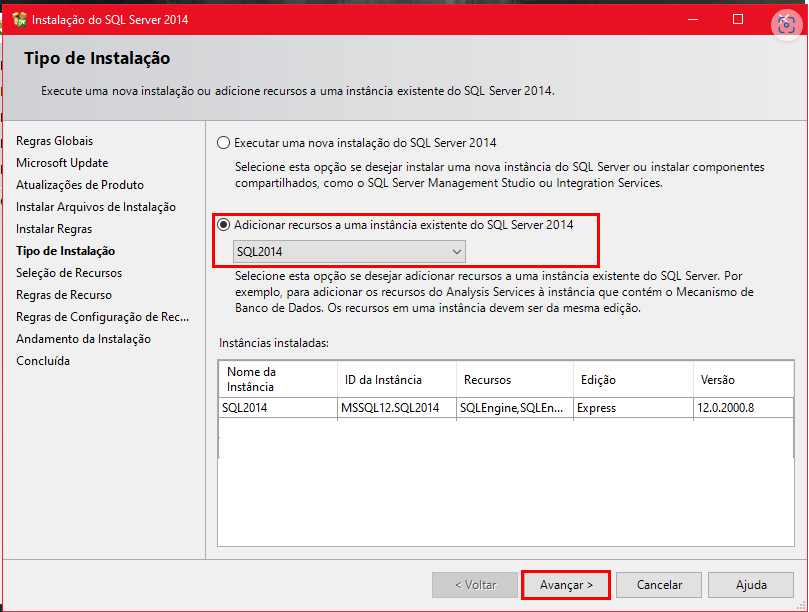Select 'Regras Globais' step in sidebar
Image resolution: width=809 pixels, height=612 pixels.
coord(54,141)
